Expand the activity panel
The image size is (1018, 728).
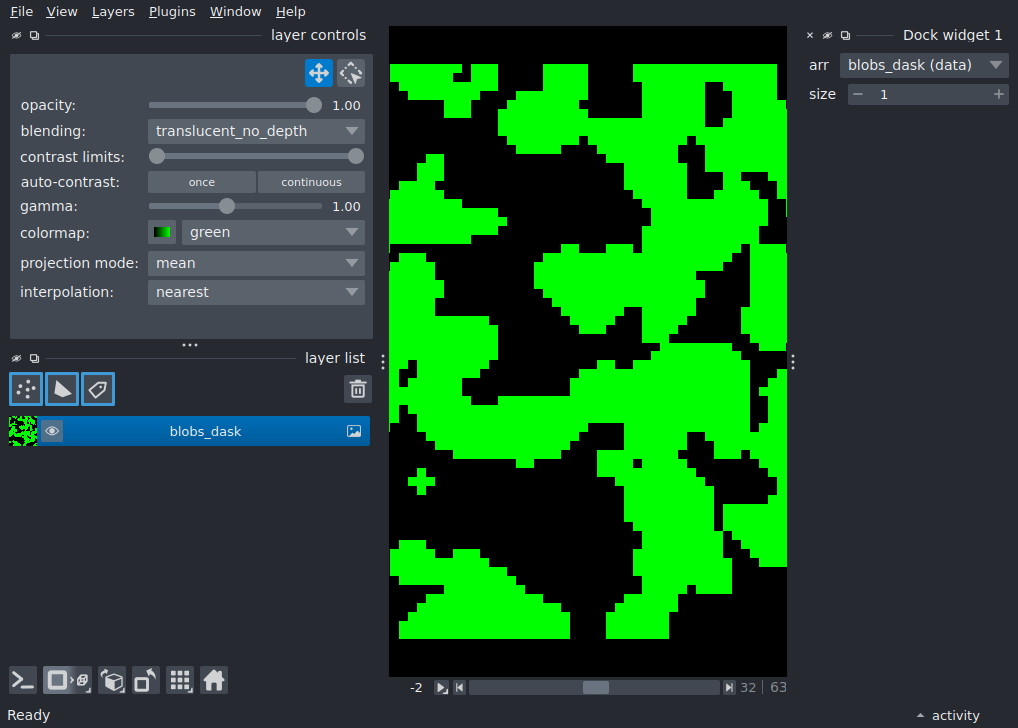948,715
